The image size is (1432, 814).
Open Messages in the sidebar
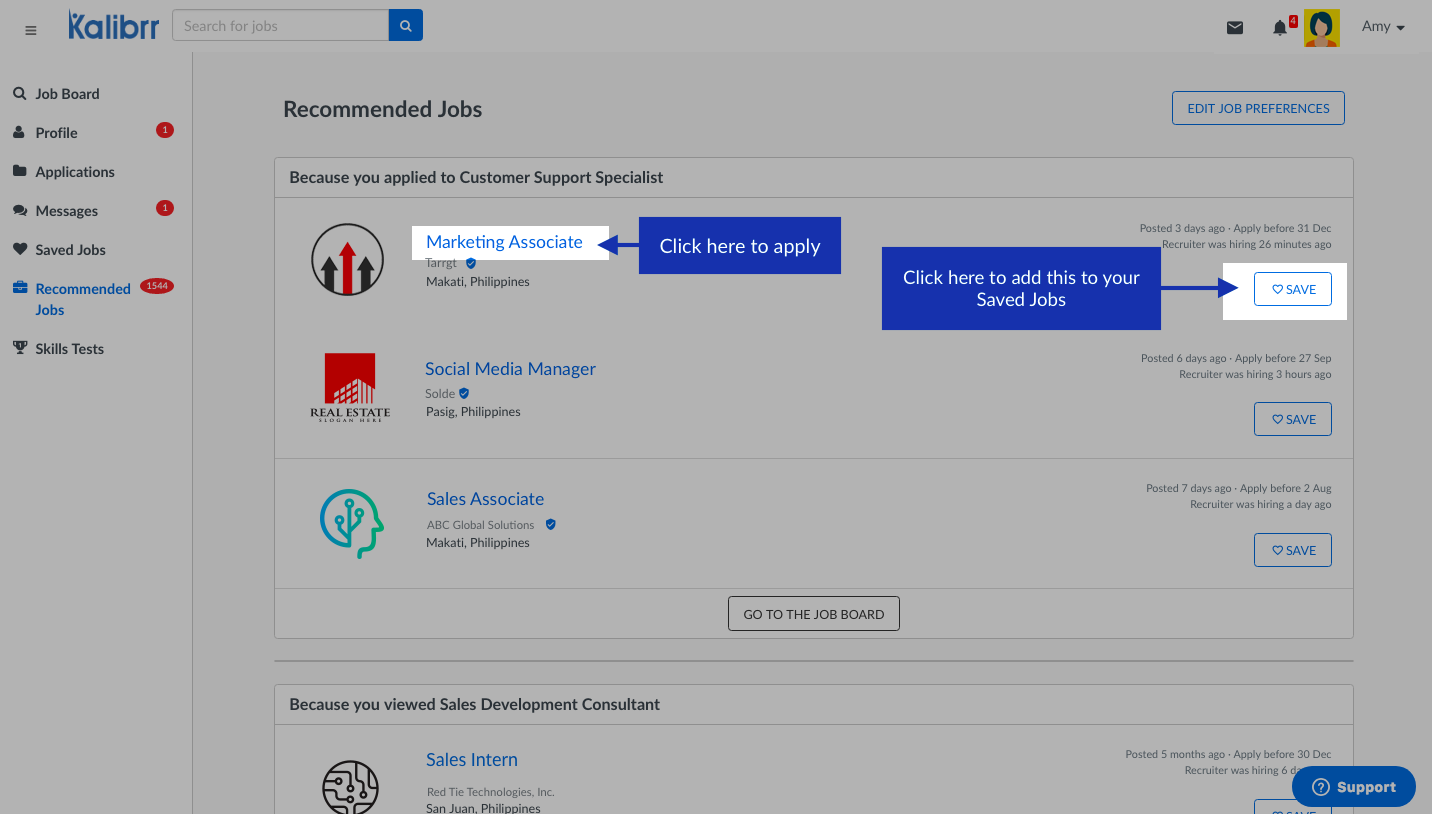[x=66, y=211]
